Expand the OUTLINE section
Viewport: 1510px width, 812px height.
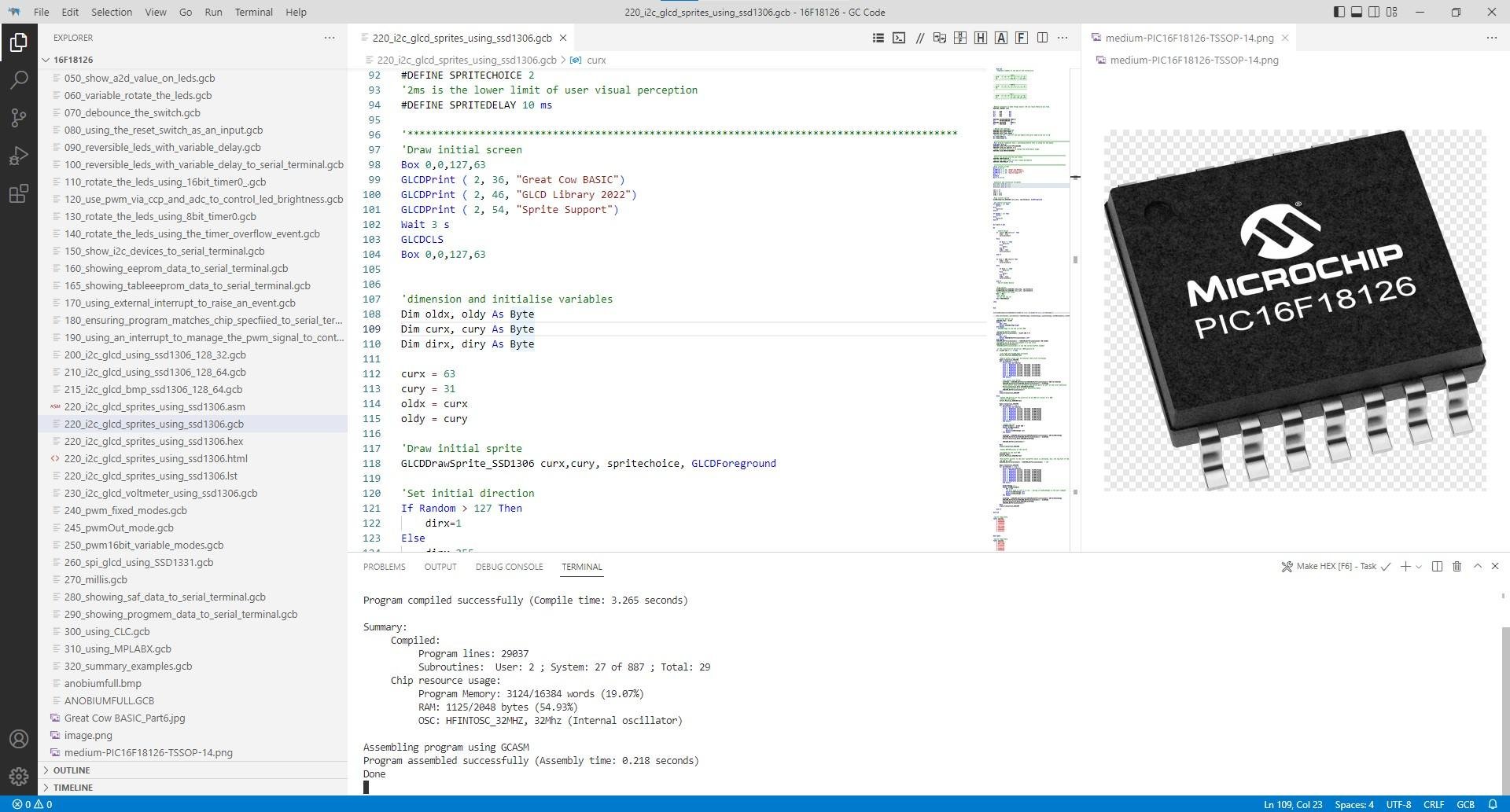(71, 770)
